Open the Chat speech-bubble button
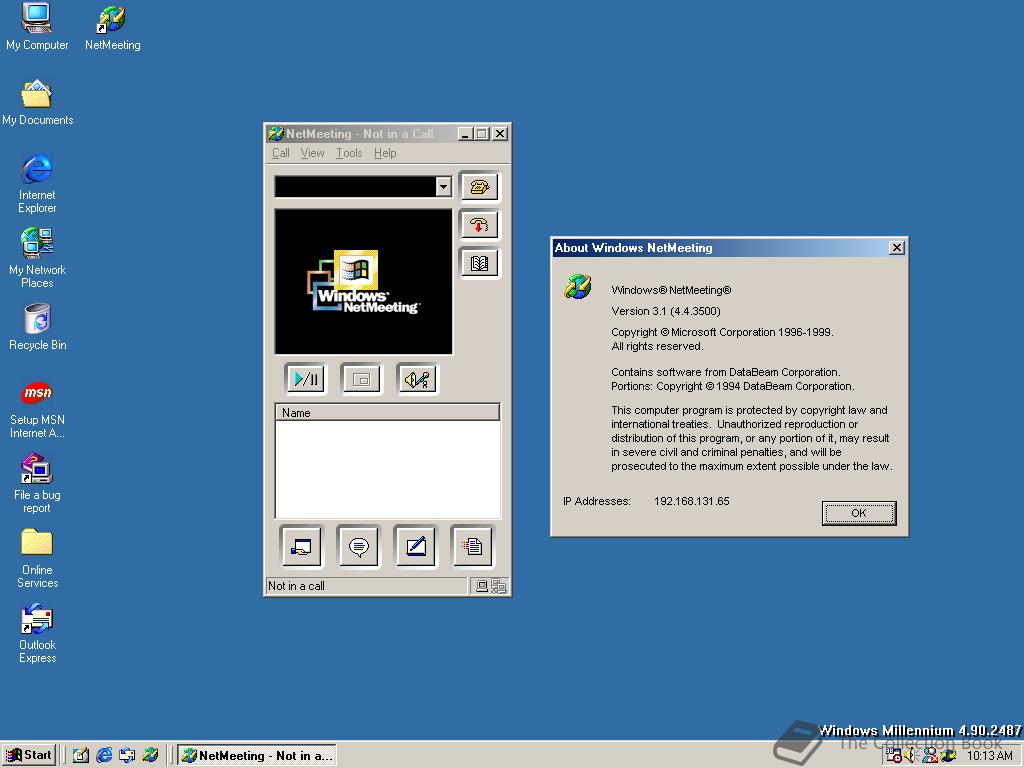Image resolution: width=1024 pixels, height=768 pixels. (359, 546)
